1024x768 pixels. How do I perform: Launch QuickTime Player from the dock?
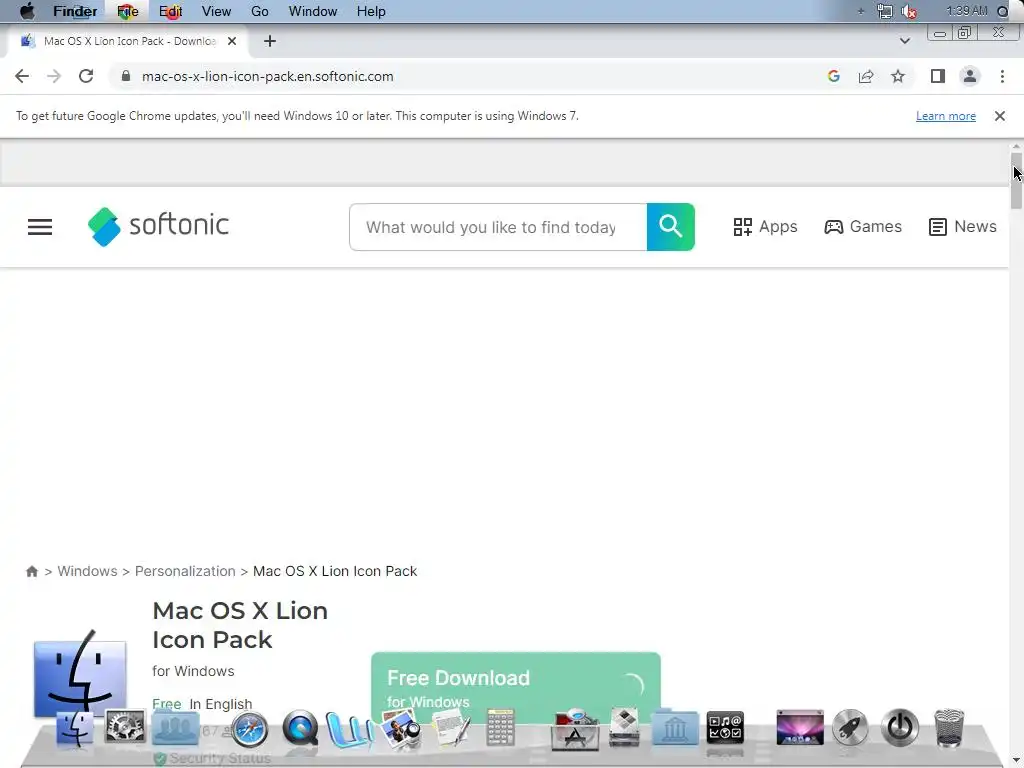coord(300,729)
